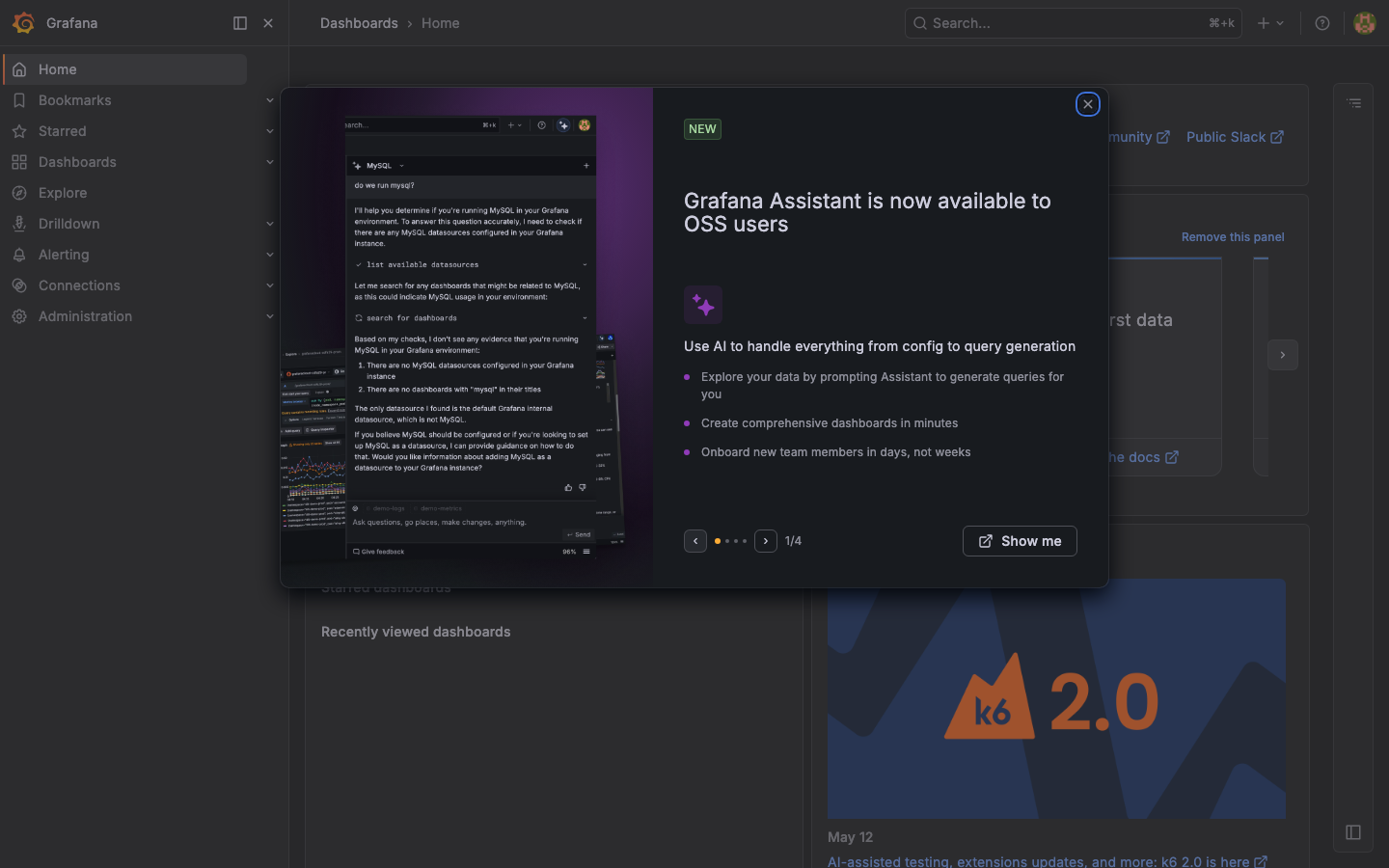Image resolution: width=1389 pixels, height=868 pixels.
Task: Click the Administration gear icon
Action: click(x=19, y=316)
